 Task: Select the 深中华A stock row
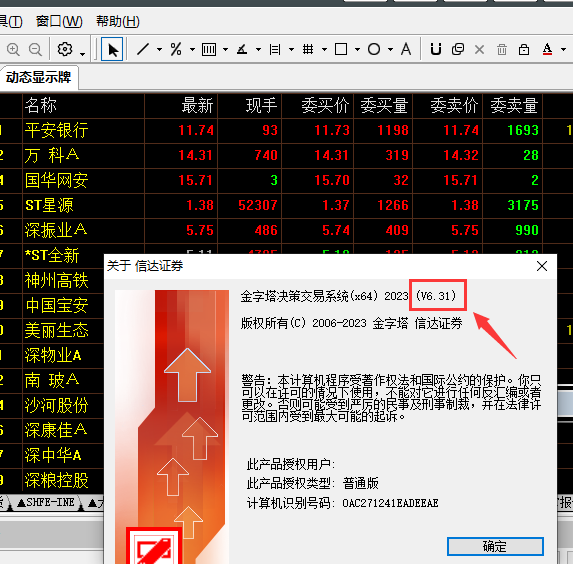coord(52,455)
